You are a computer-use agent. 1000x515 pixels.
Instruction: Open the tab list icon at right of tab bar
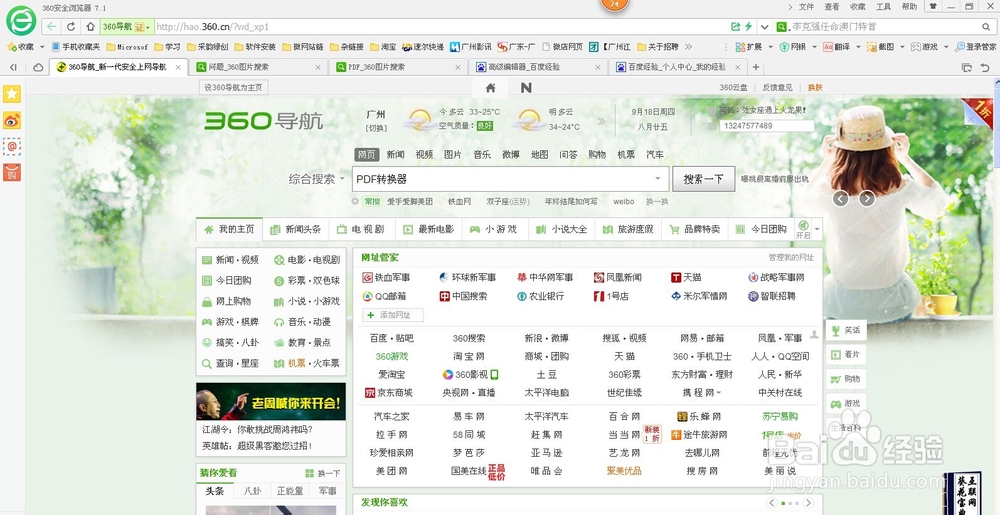tap(967, 68)
